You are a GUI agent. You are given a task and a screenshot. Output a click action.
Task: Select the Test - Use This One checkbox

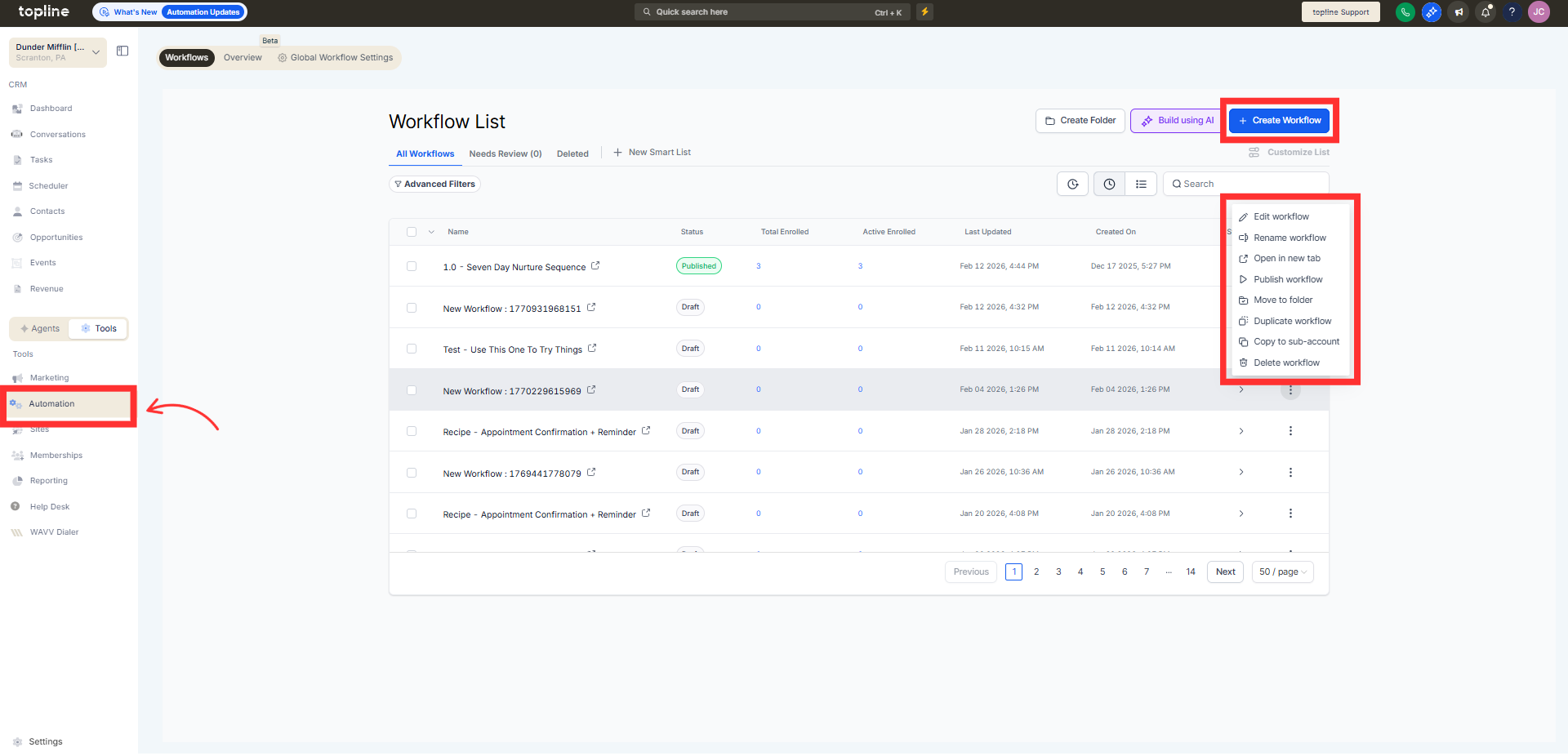[412, 349]
